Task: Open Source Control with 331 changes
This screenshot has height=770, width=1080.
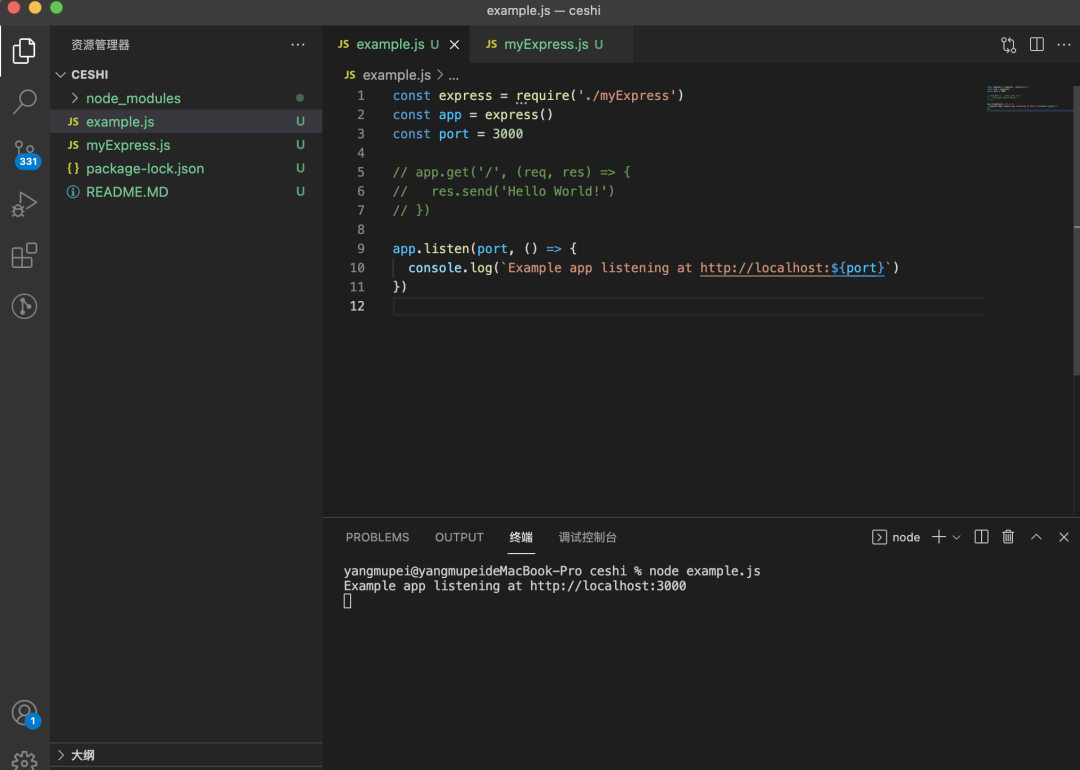Action: point(25,153)
